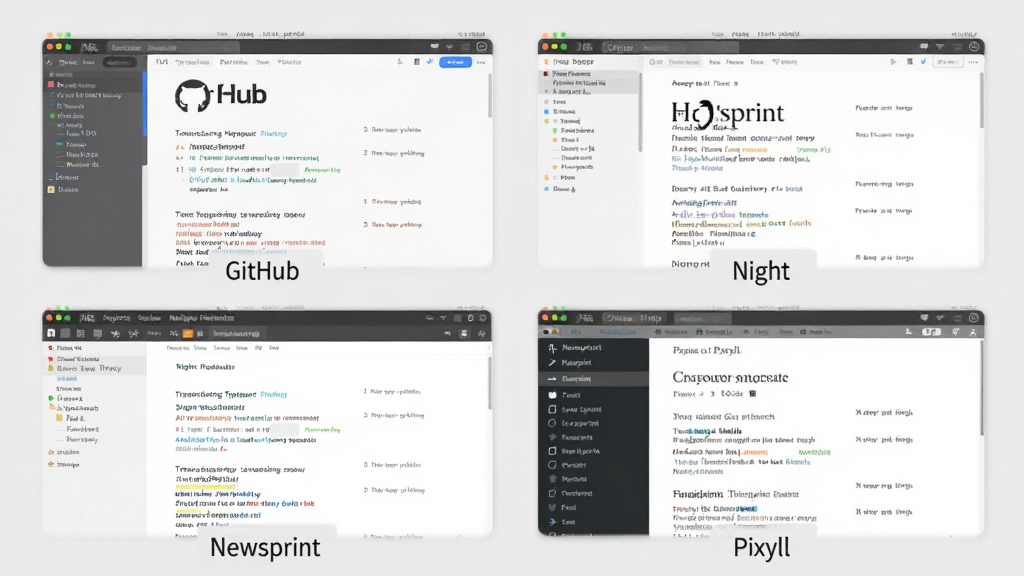This screenshot has width=1024, height=576.
Task: Click the large "sprint" heading text
Action: (x=751, y=114)
